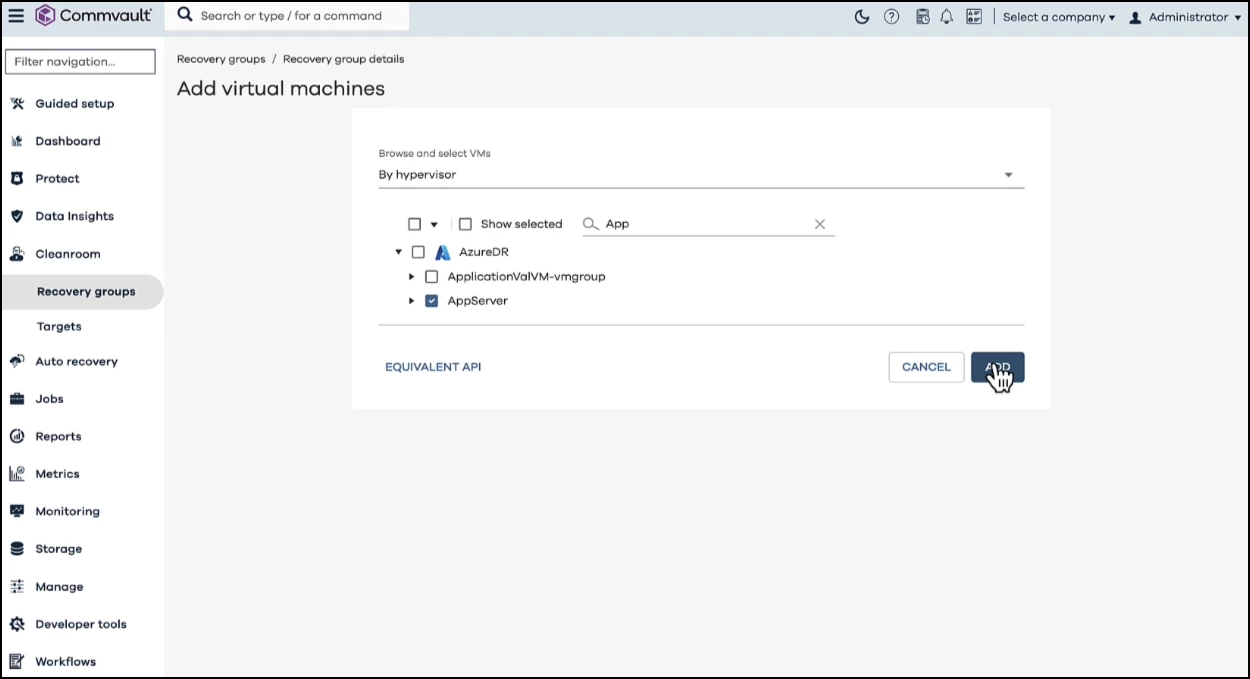This screenshot has height=679, width=1250.
Task: Focus the Filter navigation input
Action: (x=80, y=62)
